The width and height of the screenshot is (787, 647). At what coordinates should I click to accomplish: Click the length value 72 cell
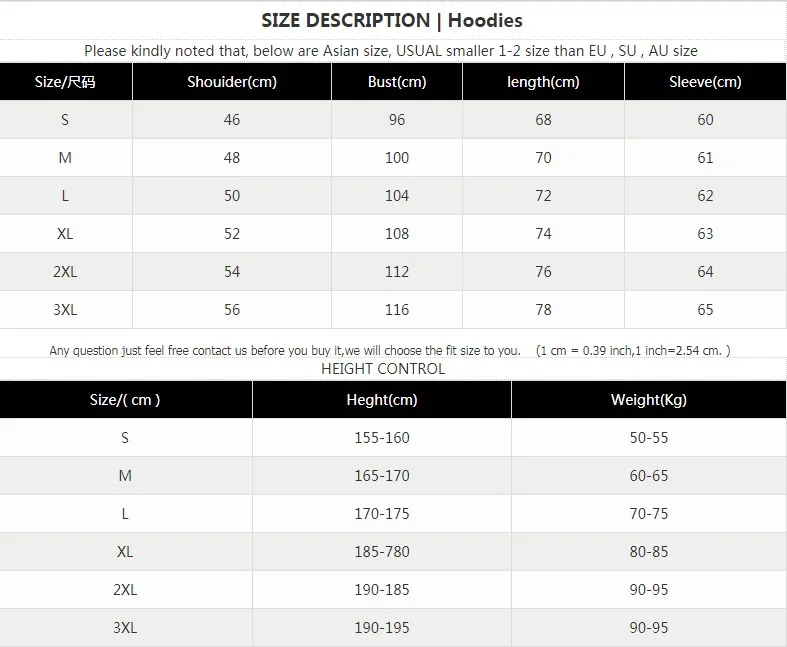[x=543, y=196]
